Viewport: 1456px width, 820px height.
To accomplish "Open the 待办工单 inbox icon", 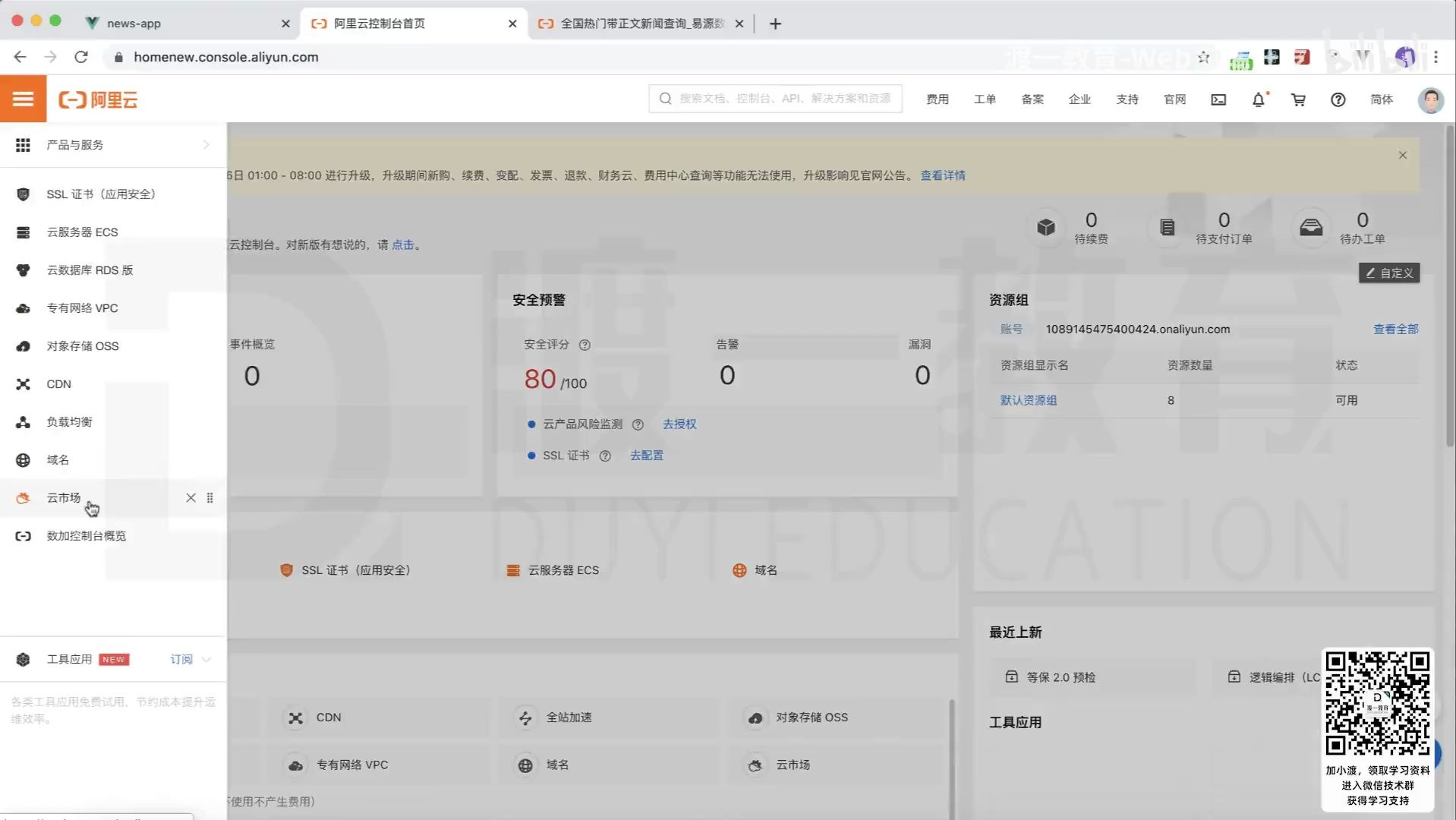I will (x=1311, y=227).
